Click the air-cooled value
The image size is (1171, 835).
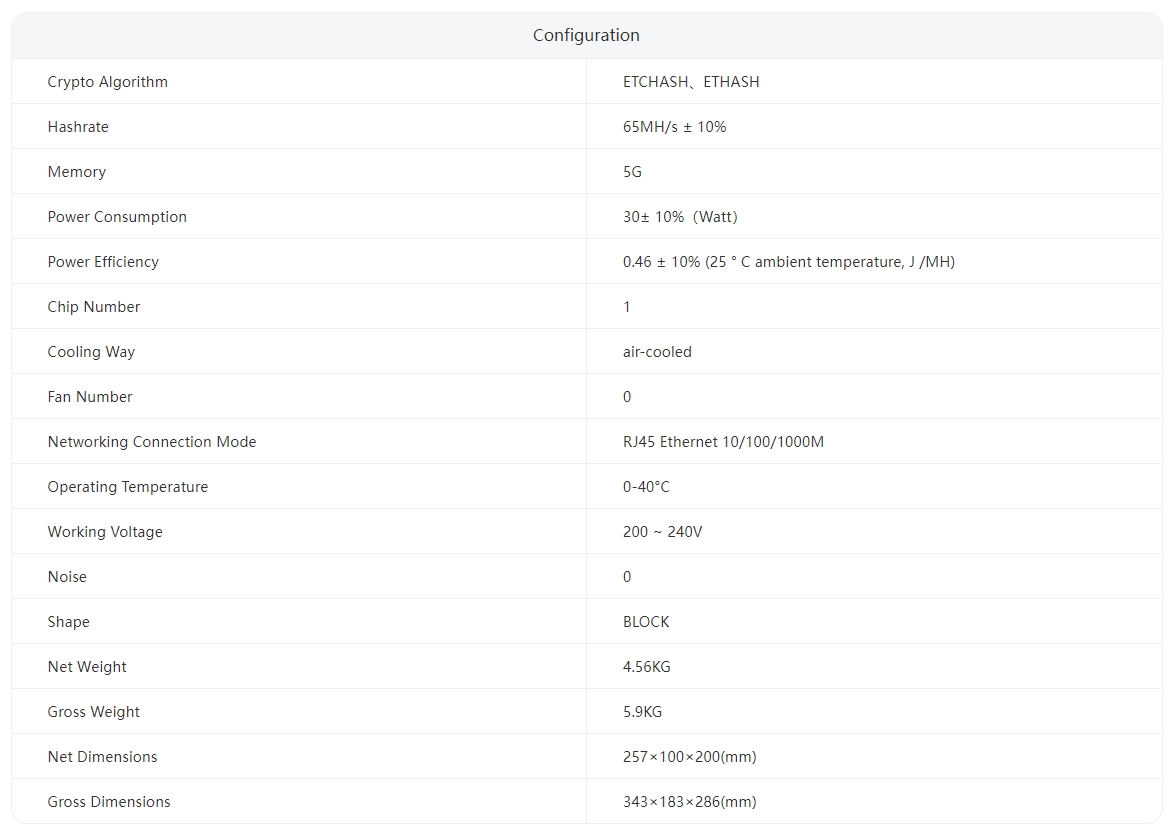[657, 352]
